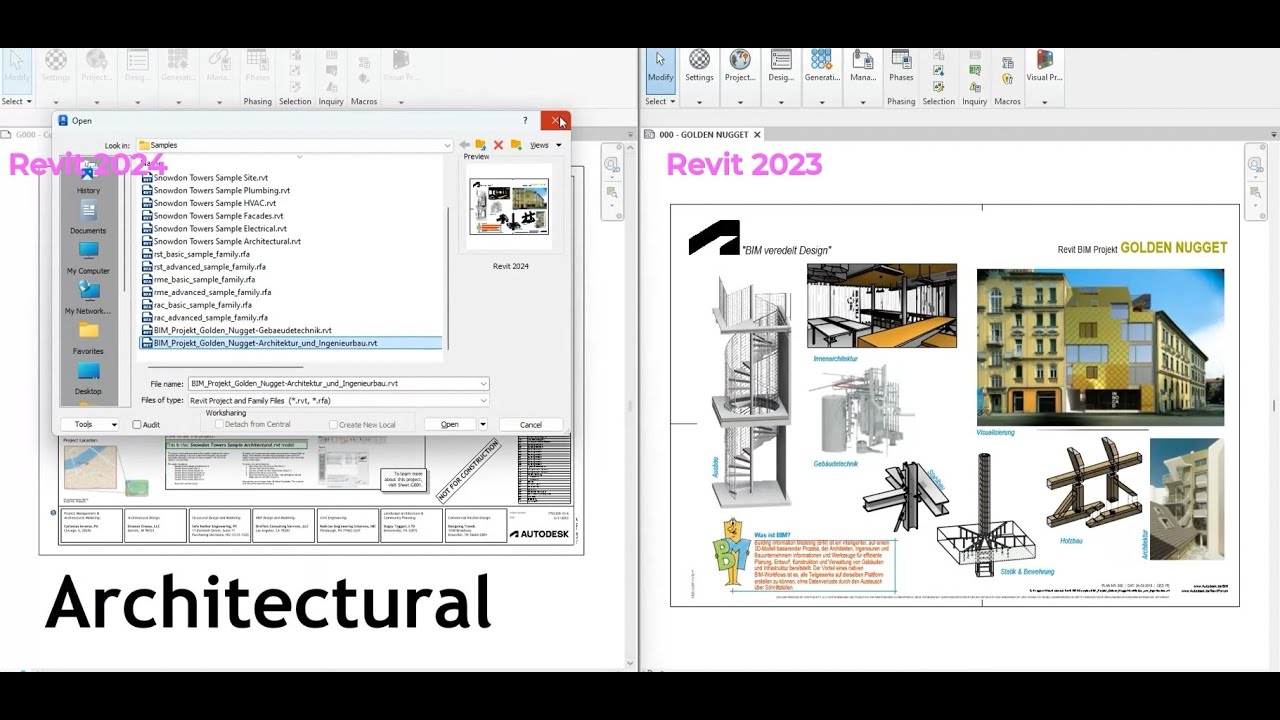
Task: Select Snowdon Towers Sample Site.rvt file
Action: point(210,178)
